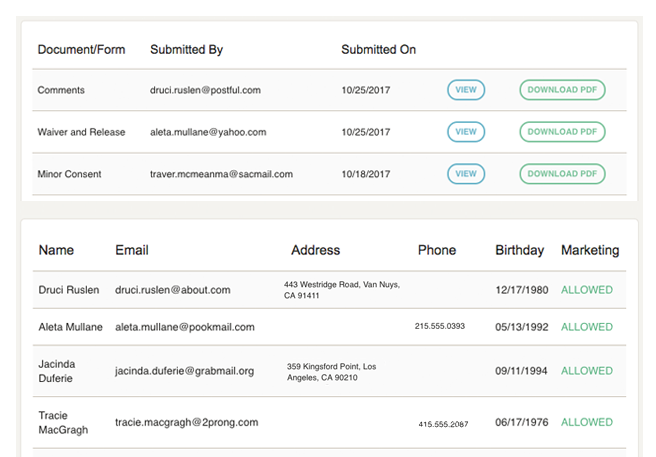The width and height of the screenshot is (656, 457).
Task: Click the Document/Form column header
Action: click(x=81, y=49)
